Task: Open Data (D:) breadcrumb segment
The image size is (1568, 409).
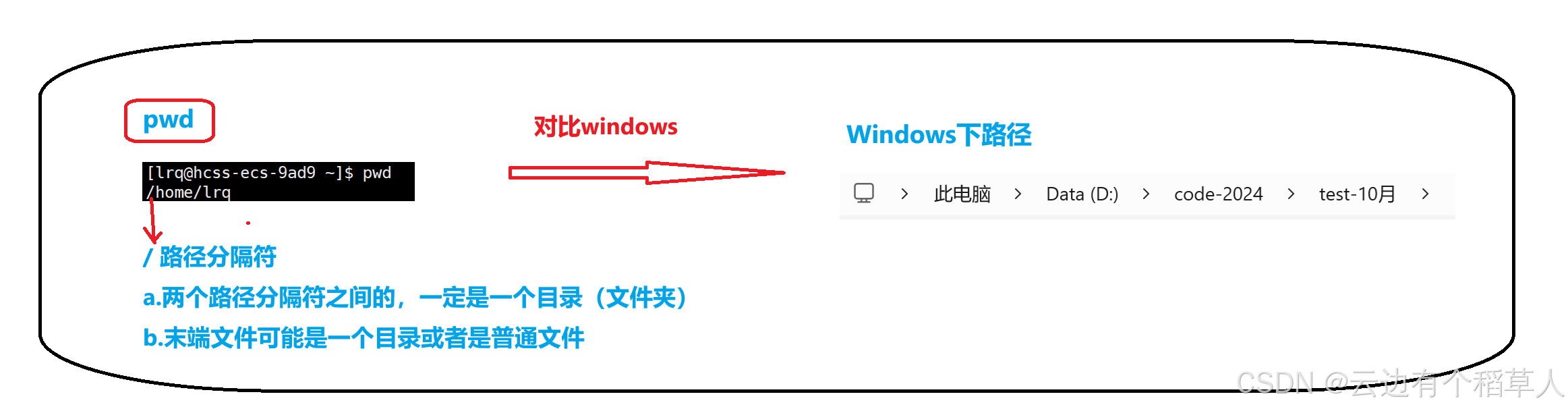Action: [1082, 194]
